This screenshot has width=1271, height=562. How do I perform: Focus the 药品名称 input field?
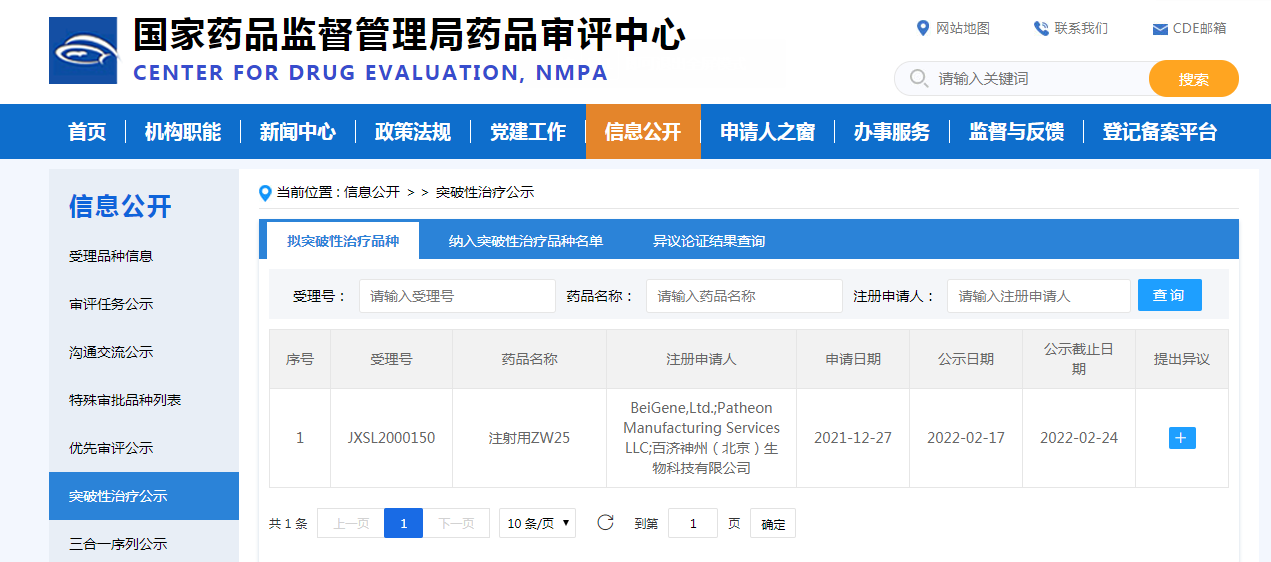pyautogui.click(x=744, y=296)
